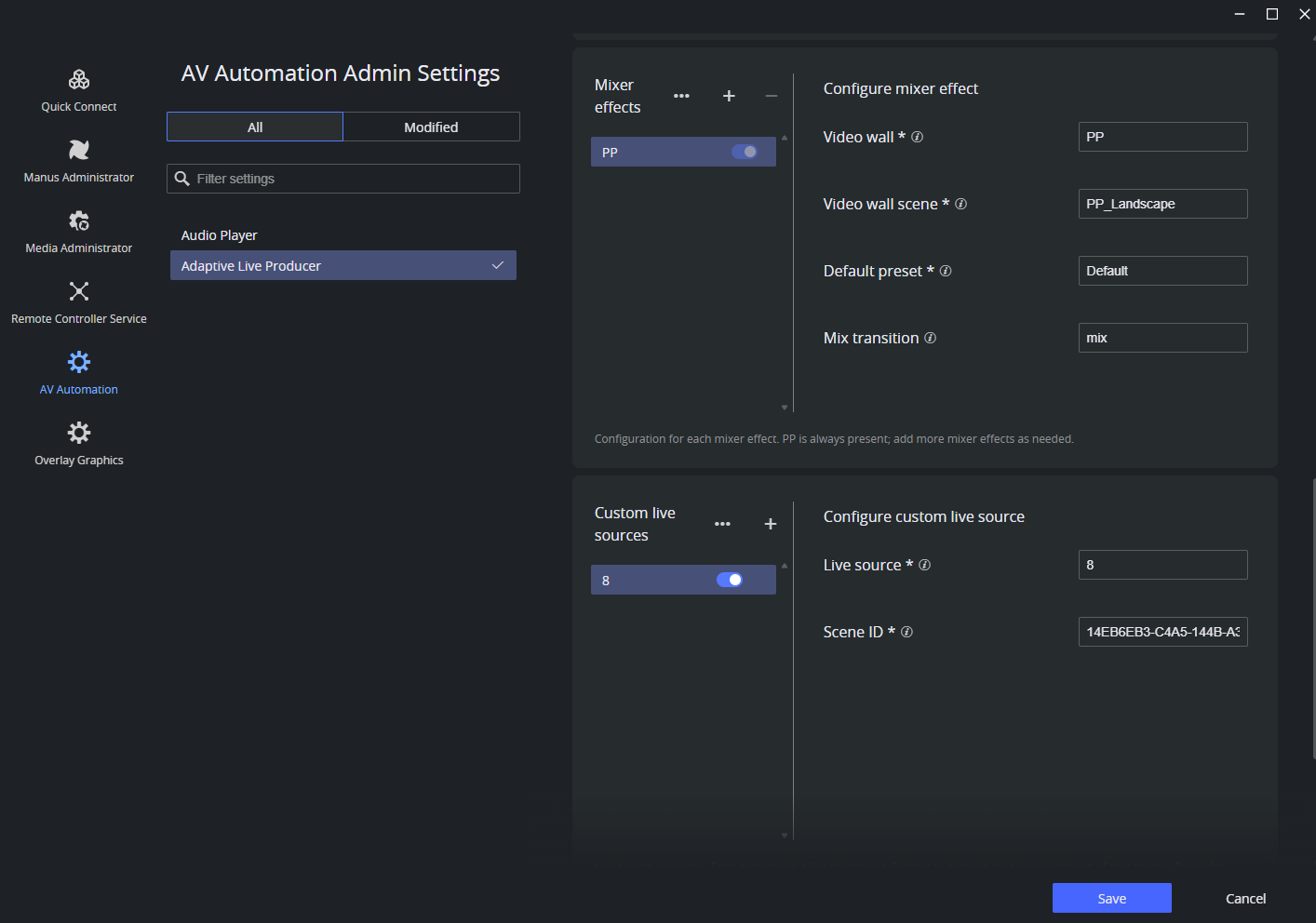
Task: Open Custom live sources more options menu
Action: pos(722,524)
